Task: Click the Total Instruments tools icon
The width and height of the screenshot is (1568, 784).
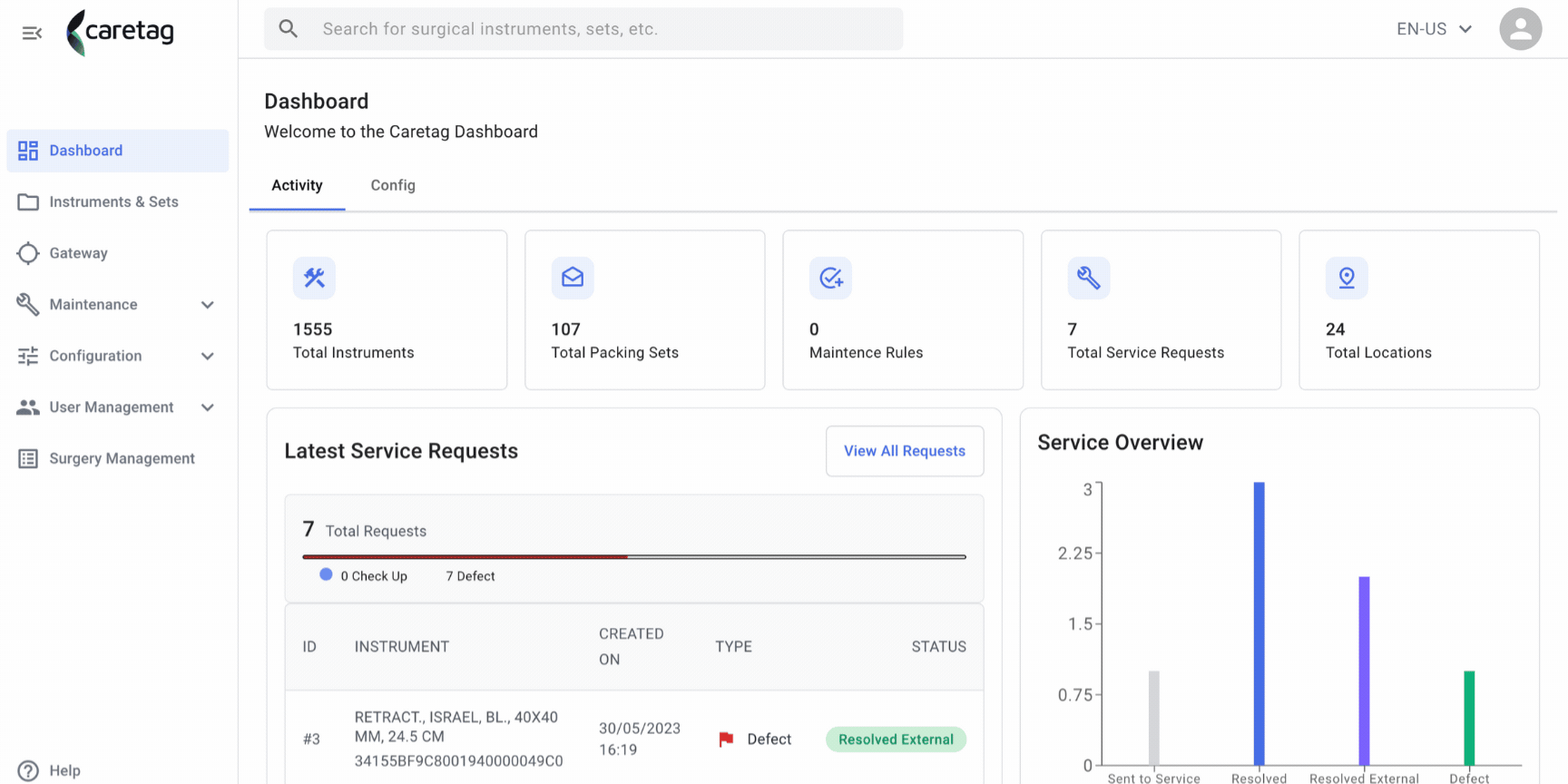Action: click(314, 278)
